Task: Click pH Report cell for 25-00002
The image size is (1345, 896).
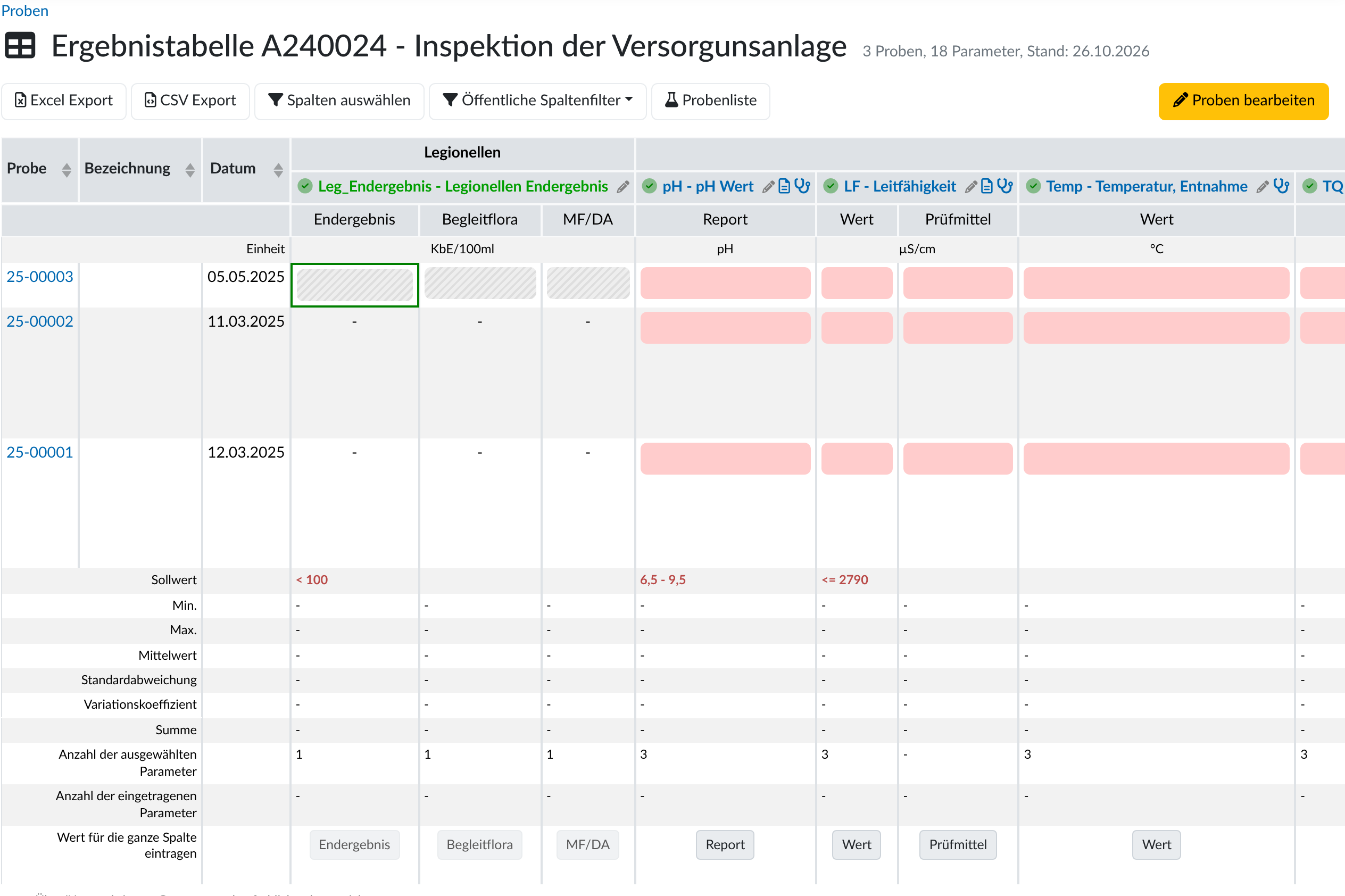Action: pos(725,327)
